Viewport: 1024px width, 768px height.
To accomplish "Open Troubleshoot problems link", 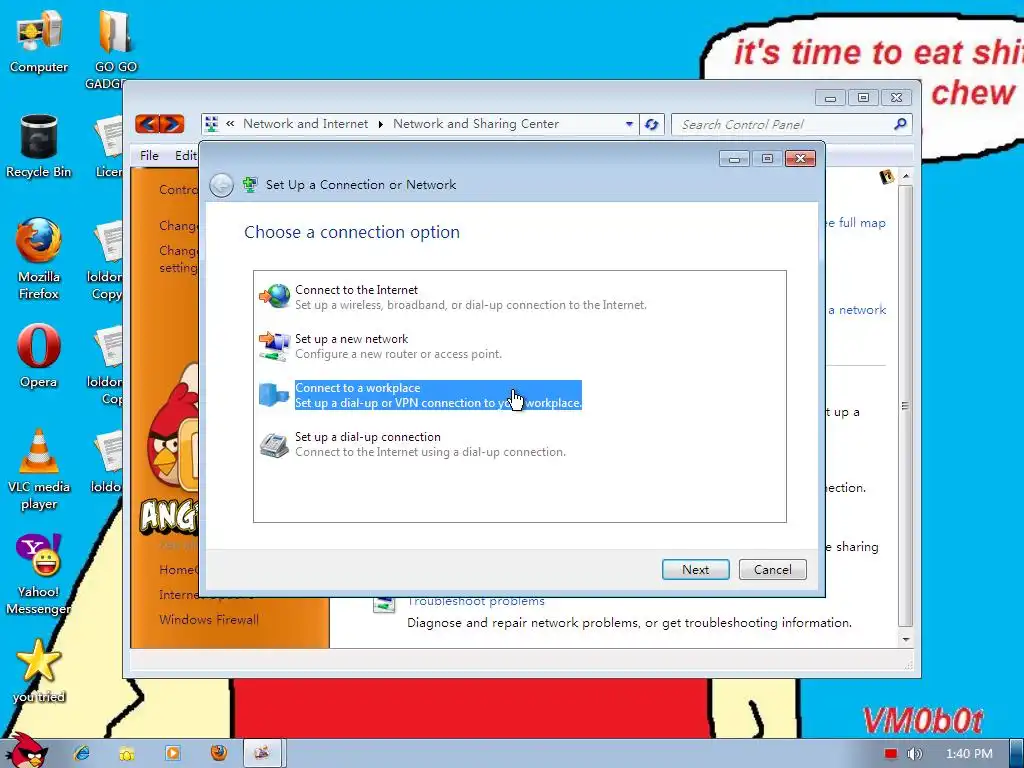I will pos(476,601).
